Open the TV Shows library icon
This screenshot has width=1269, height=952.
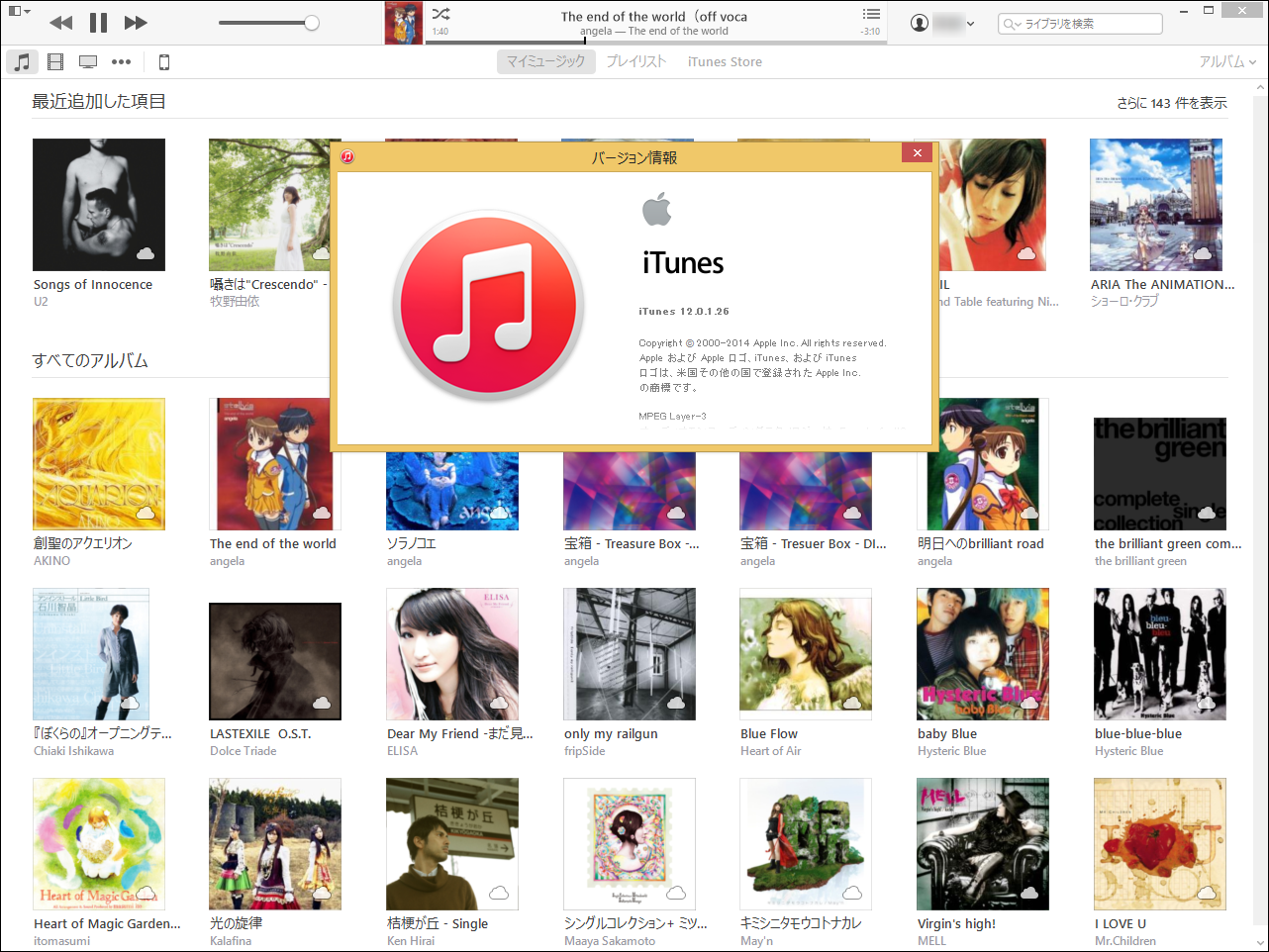[x=88, y=61]
